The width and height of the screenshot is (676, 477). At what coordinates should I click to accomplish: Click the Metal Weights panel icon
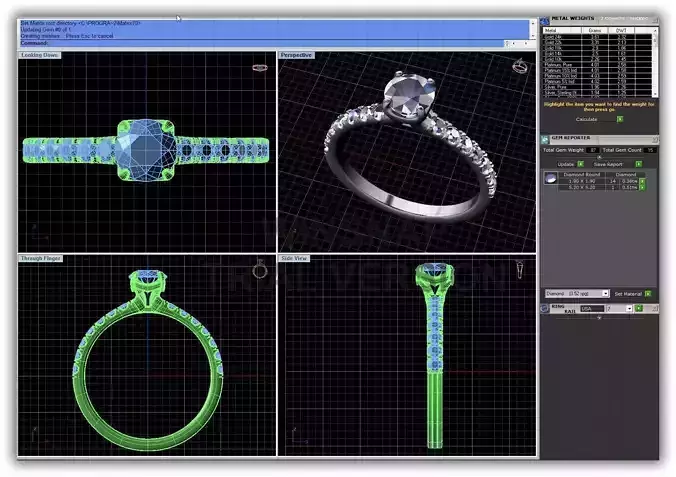tap(545, 20)
